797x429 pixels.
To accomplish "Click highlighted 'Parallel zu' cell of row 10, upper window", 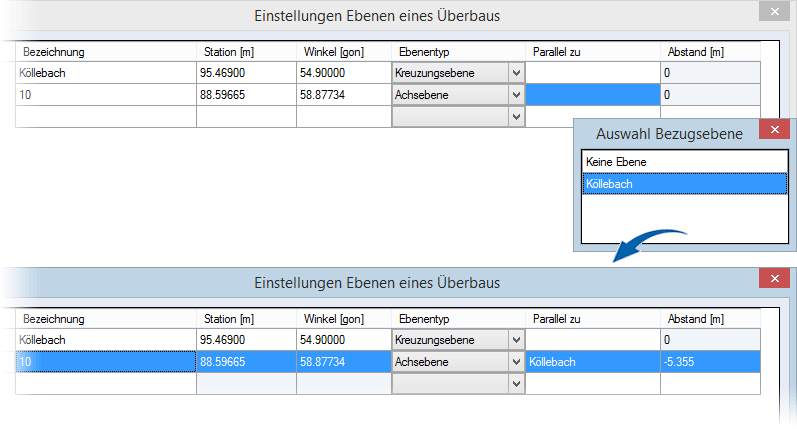I will pyautogui.click(x=593, y=95).
